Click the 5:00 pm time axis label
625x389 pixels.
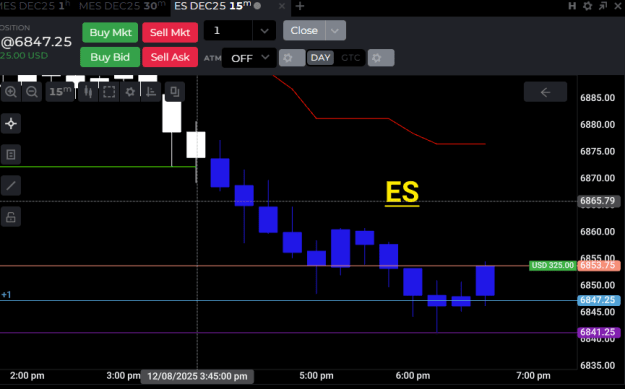[316, 376]
